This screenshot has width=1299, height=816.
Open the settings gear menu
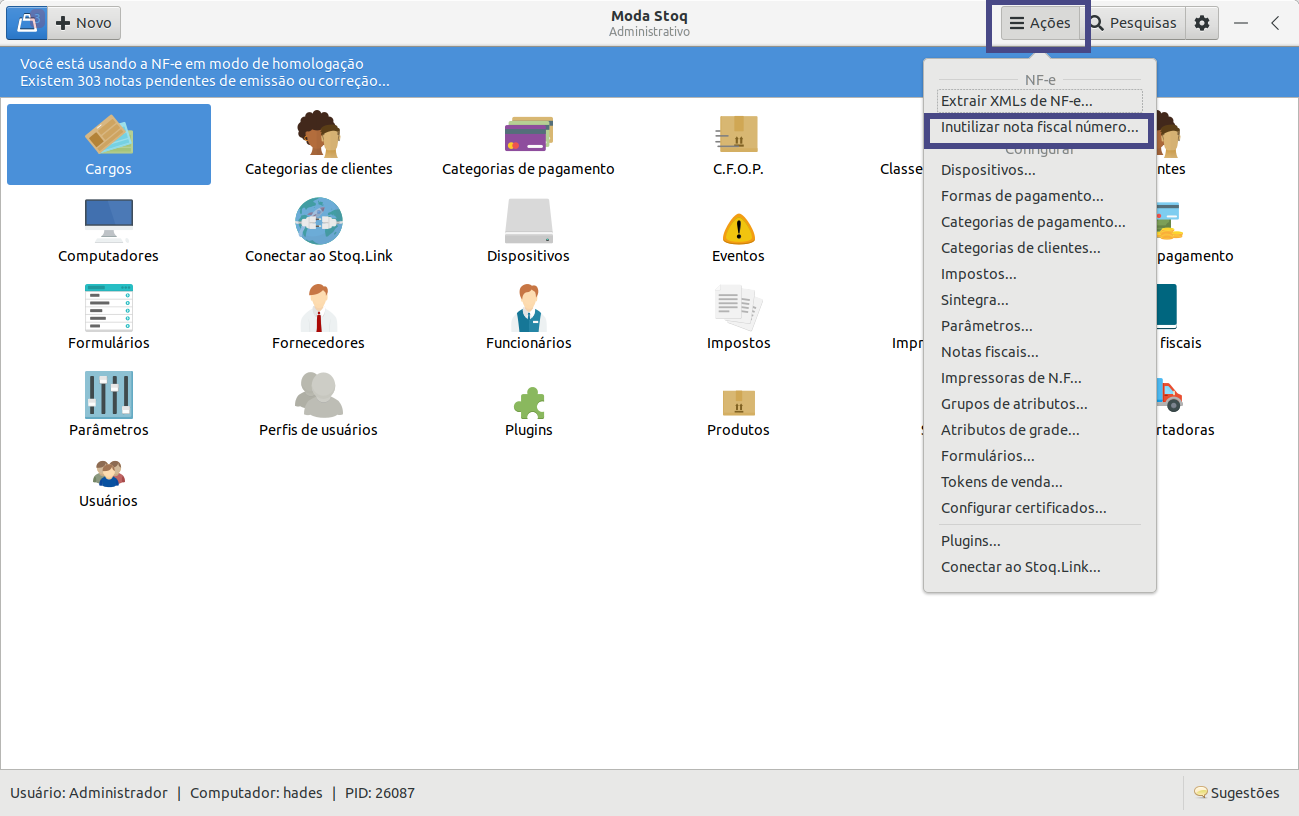click(x=1202, y=23)
